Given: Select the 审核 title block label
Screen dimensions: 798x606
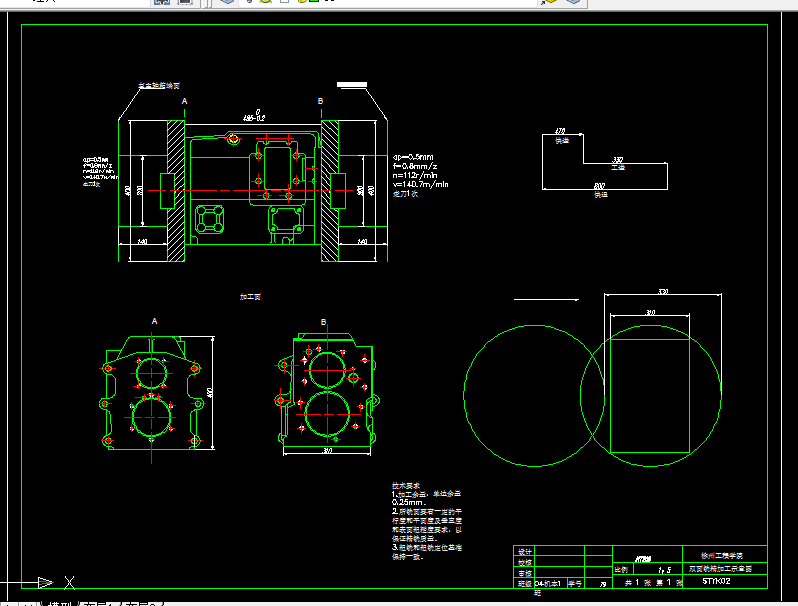Looking at the screenshot, I should click(525, 573).
